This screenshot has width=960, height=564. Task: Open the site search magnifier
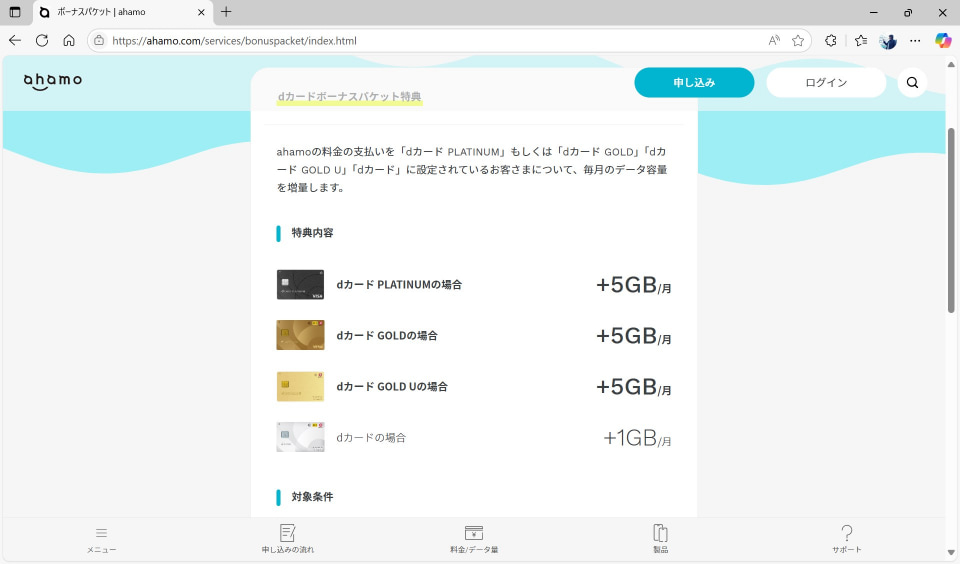coord(912,83)
